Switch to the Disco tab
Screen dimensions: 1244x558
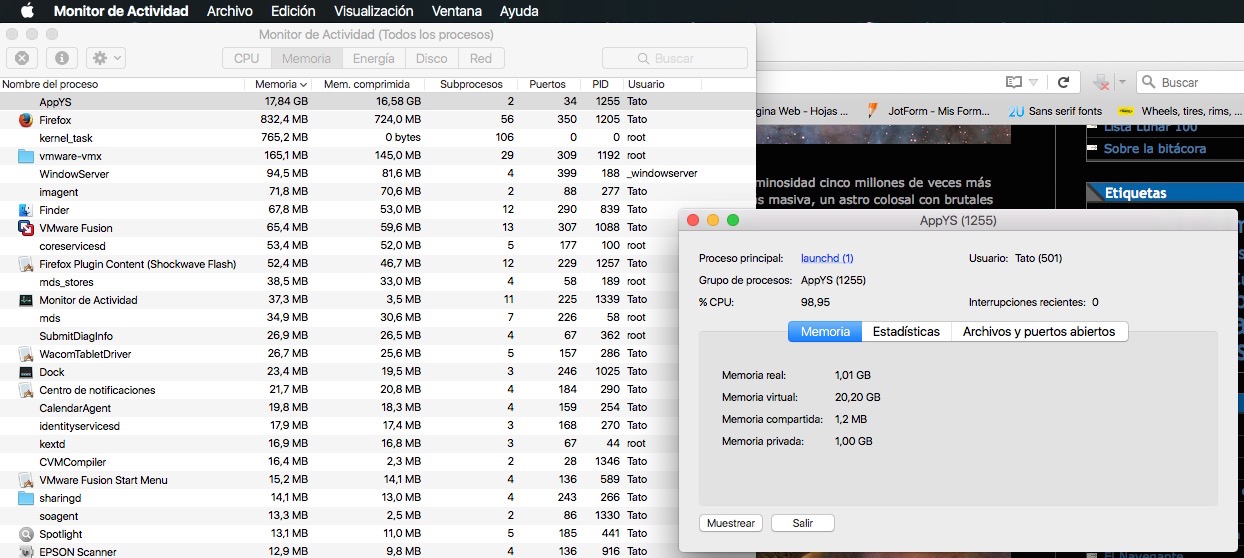pos(431,58)
